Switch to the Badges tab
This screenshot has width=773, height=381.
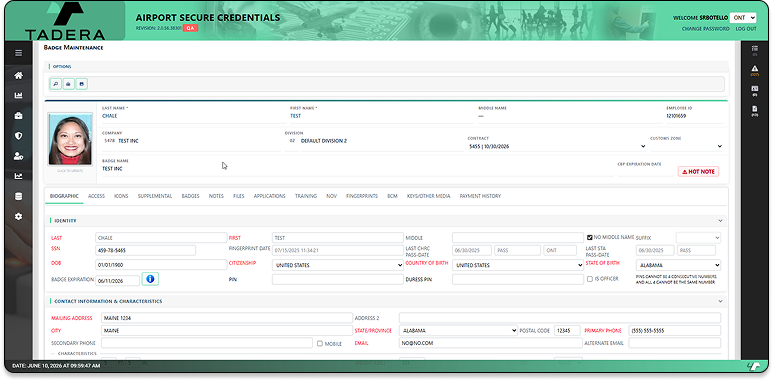point(190,196)
